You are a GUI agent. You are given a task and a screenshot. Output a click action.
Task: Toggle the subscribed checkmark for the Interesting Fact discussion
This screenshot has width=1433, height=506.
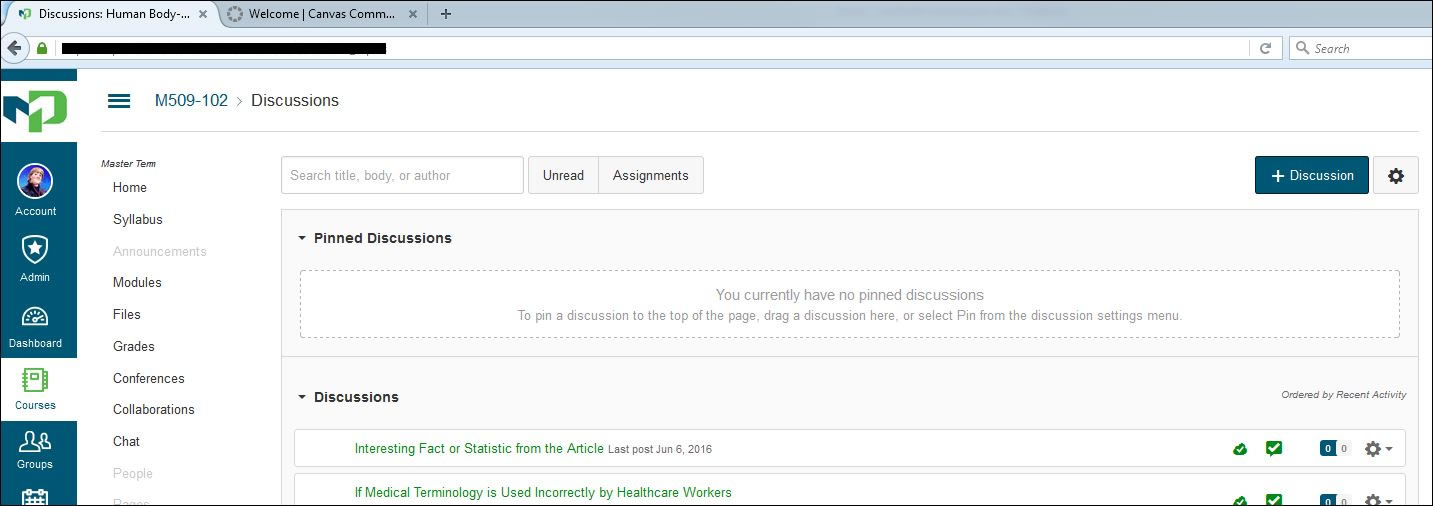(1274, 448)
